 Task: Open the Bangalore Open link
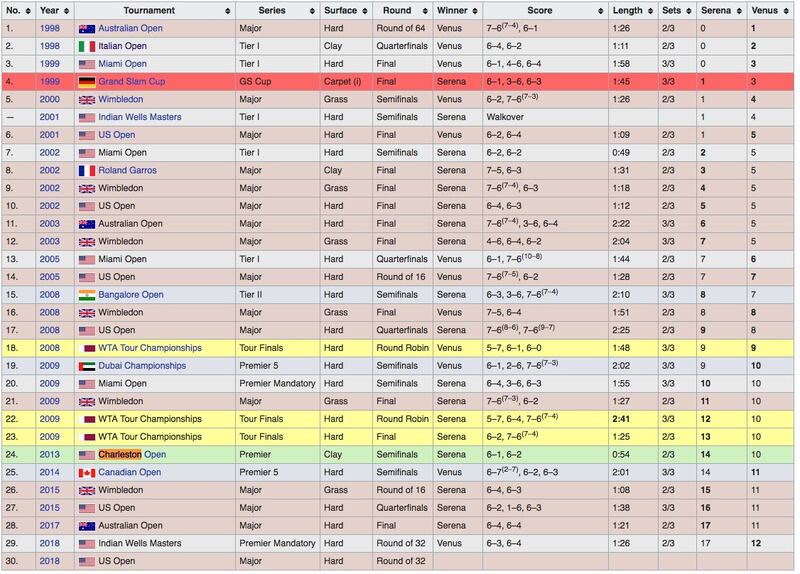131,295
